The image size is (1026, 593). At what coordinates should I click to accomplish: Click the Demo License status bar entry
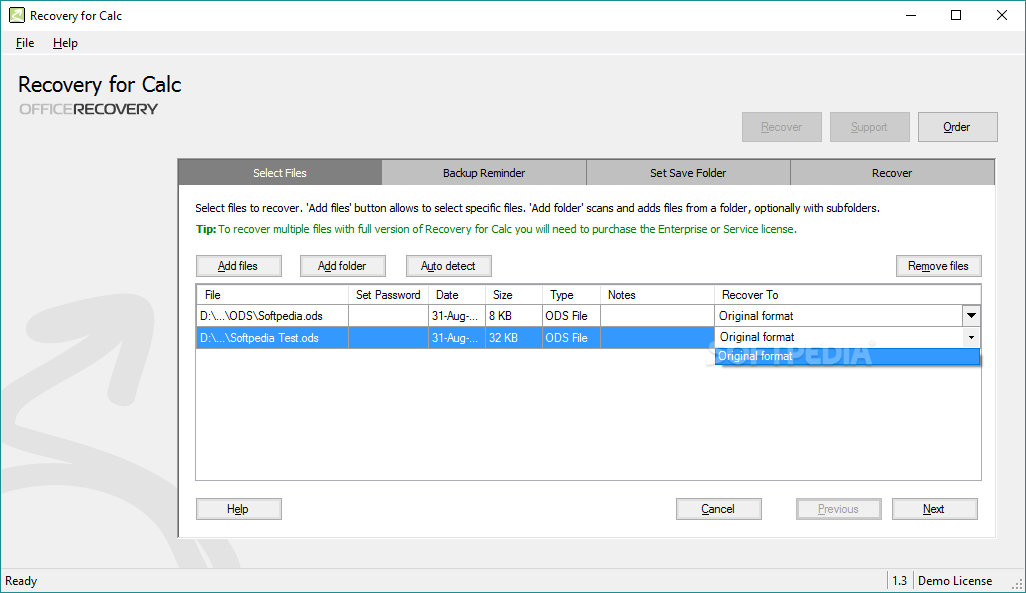tap(955, 581)
